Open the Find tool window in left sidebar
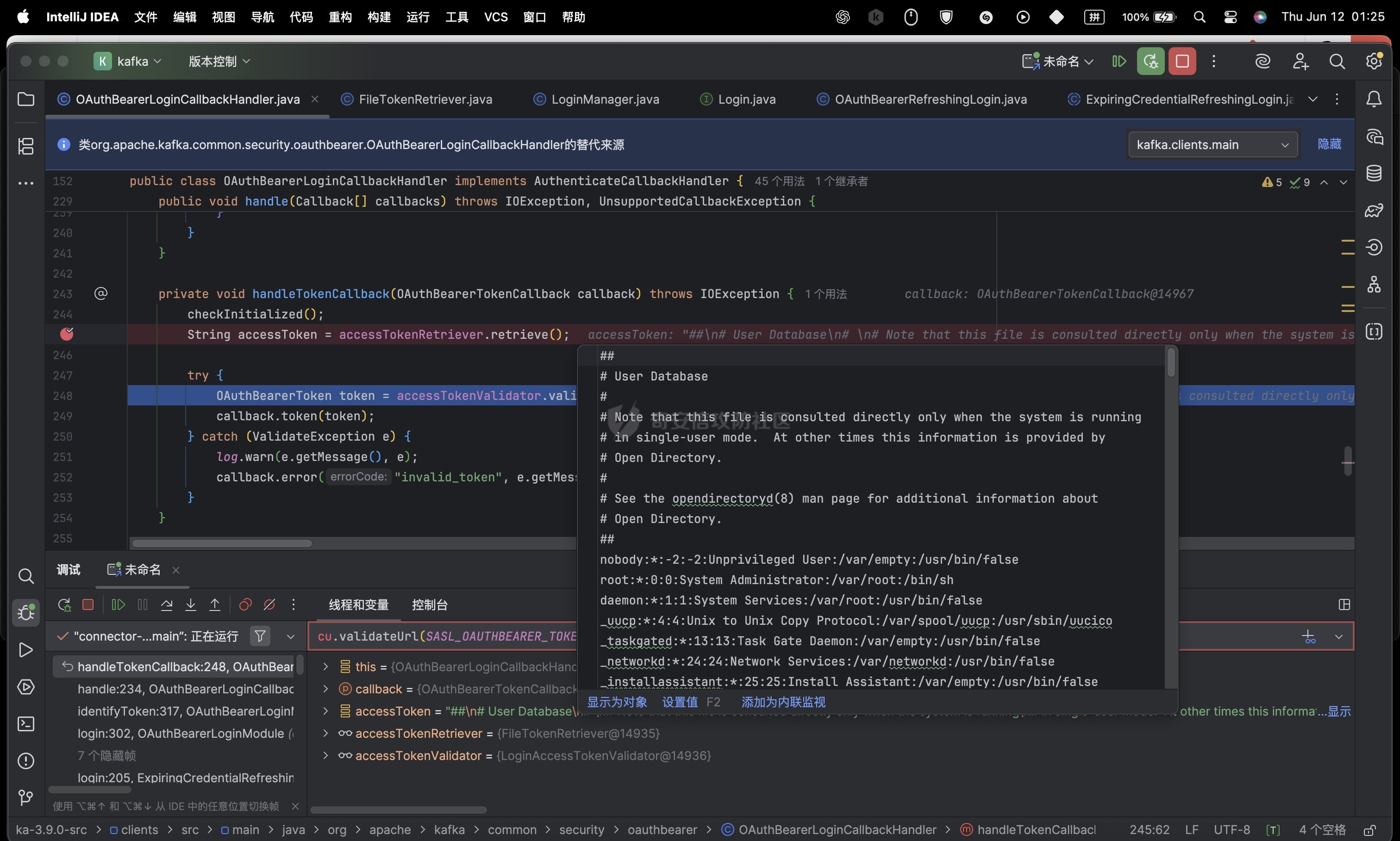This screenshot has height=841, width=1400. 25,576
